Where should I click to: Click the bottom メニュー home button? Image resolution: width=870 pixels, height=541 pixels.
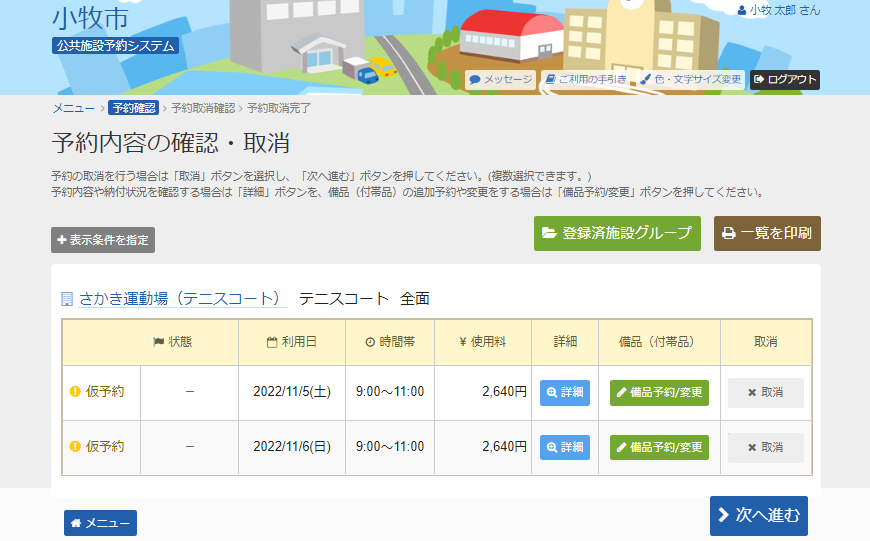pos(100,523)
